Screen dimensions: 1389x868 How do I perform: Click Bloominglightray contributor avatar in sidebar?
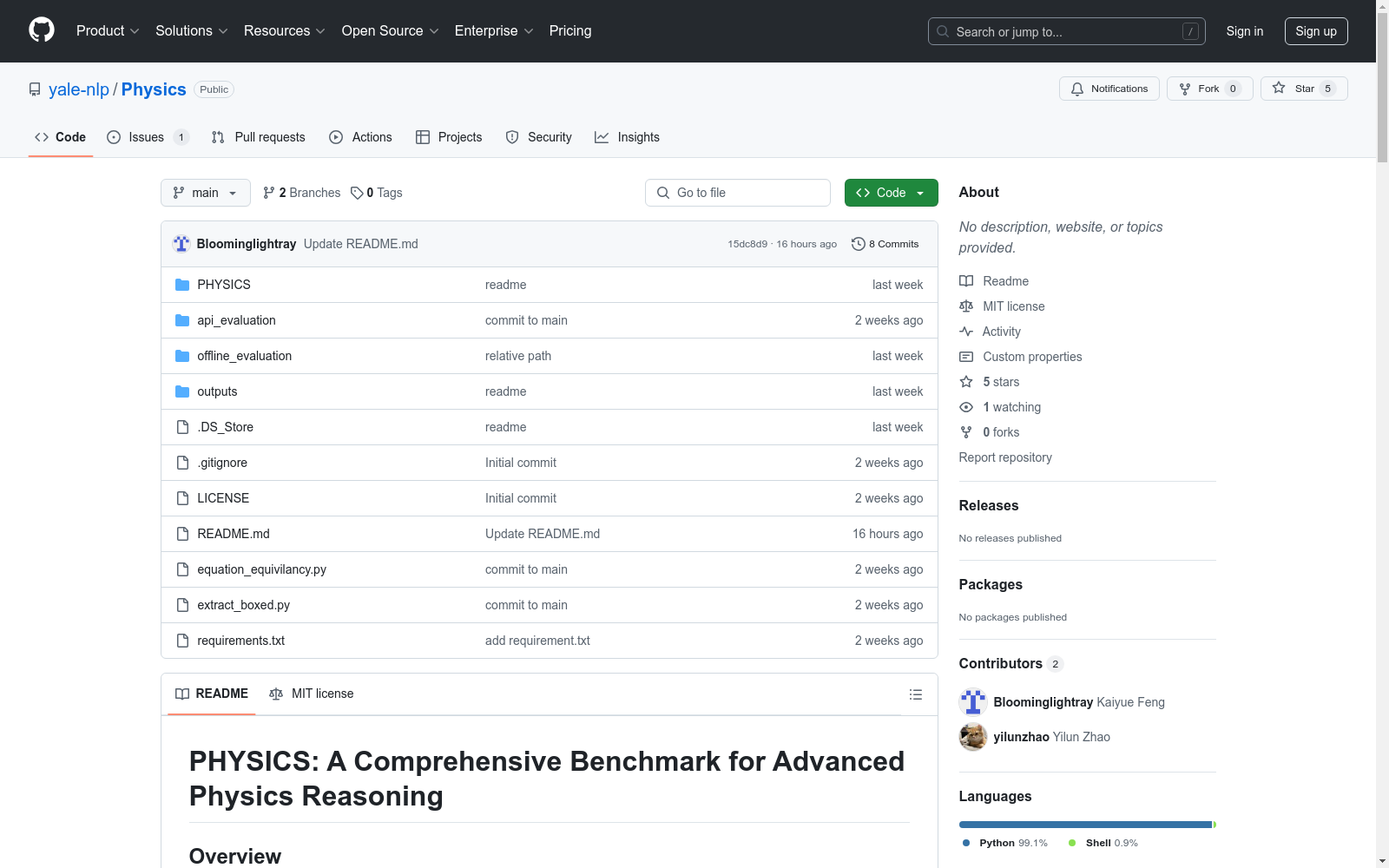pyautogui.click(x=973, y=702)
